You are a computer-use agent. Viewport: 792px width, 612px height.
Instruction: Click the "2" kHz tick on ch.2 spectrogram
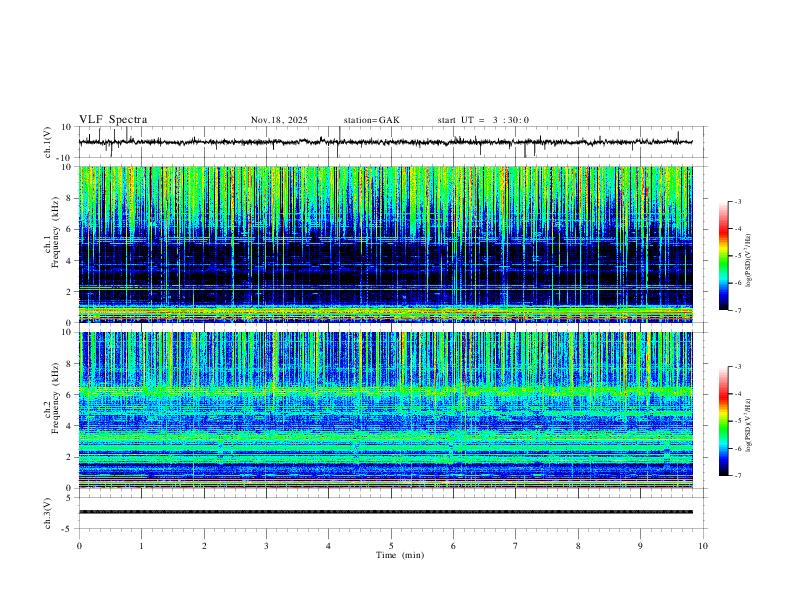[69, 457]
